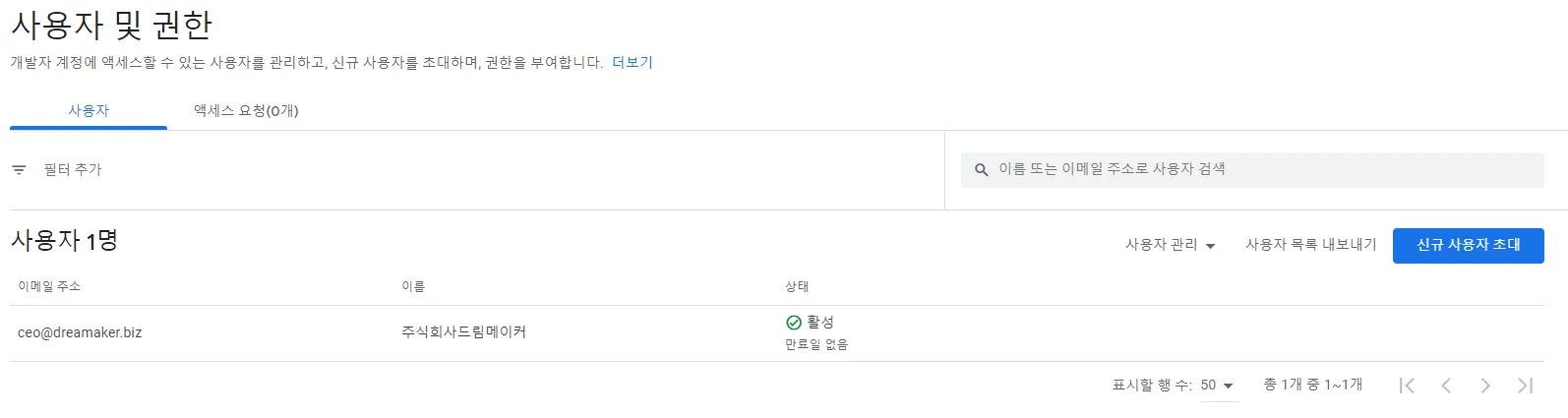
Task: Focus the user search input field
Action: coord(1259,169)
